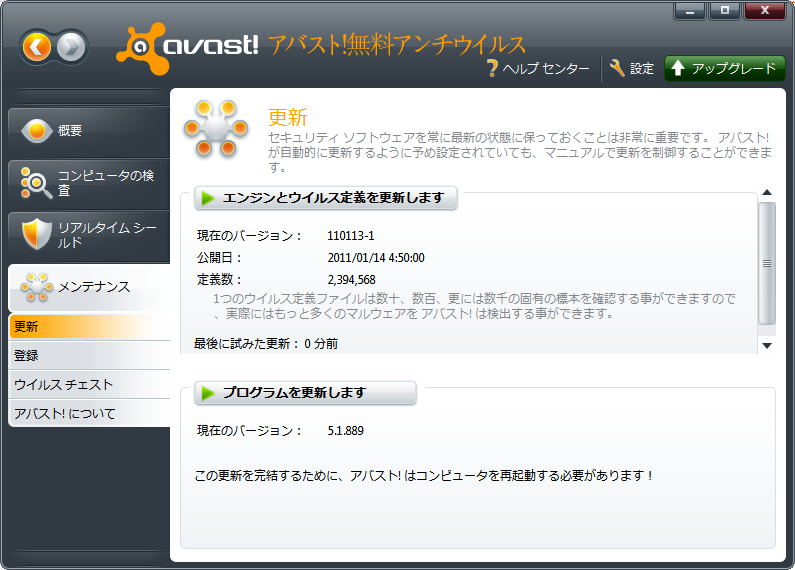Image resolution: width=795 pixels, height=570 pixels.
Task: Click green play arrow on program update
Action: 208,393
